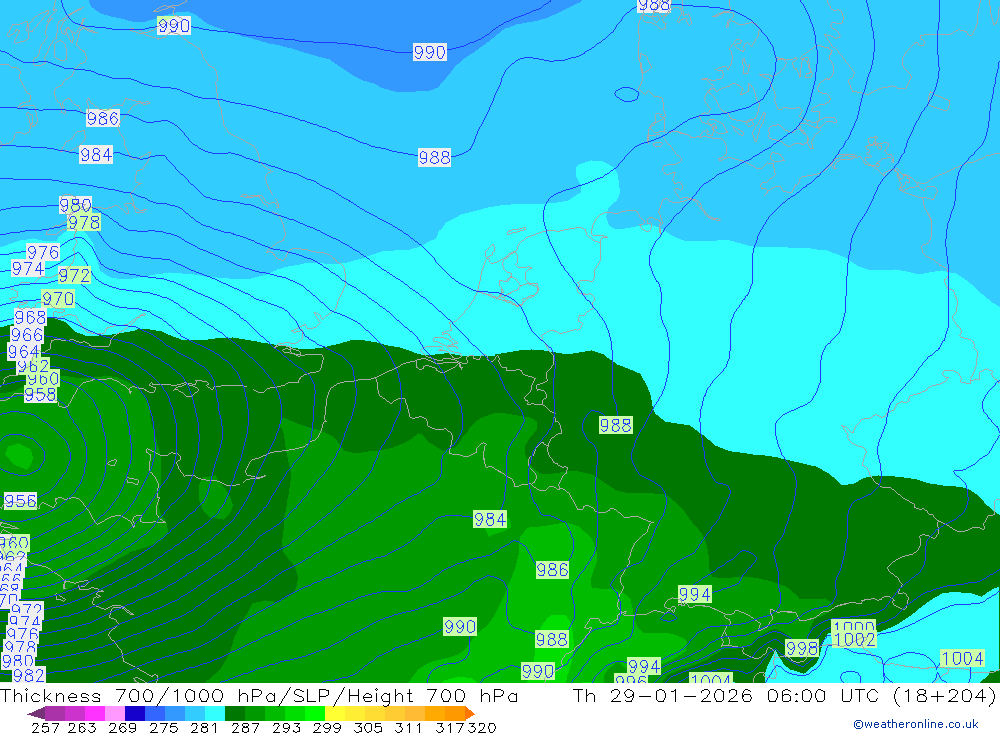Click the cyan legend swatch beside dark green
Image resolution: width=1000 pixels, height=733 pixels.
point(215,713)
